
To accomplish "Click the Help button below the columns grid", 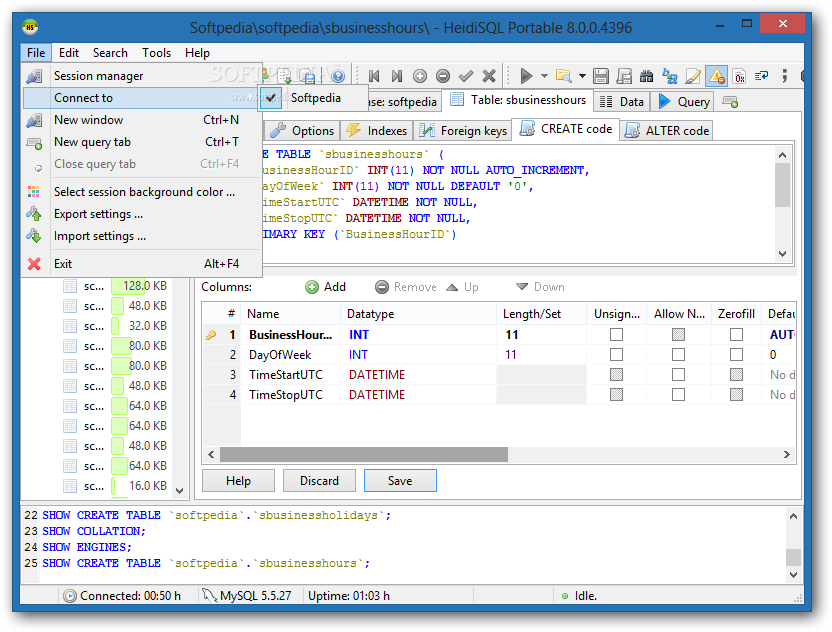I will click(x=238, y=481).
